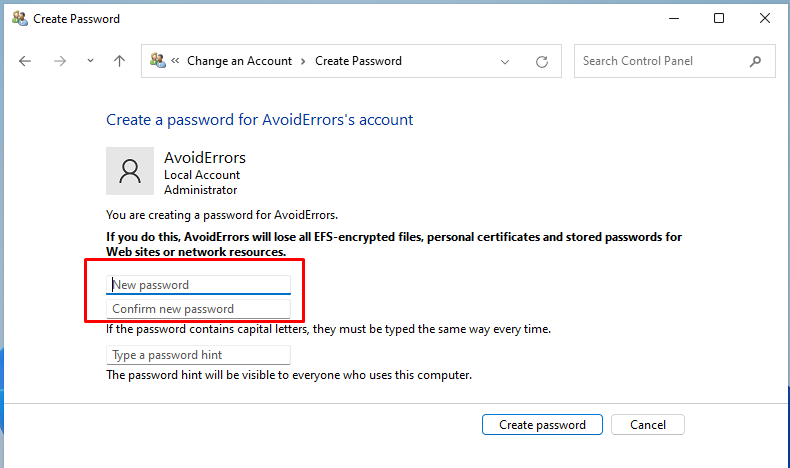Refresh the Control Panel page

(x=542, y=61)
